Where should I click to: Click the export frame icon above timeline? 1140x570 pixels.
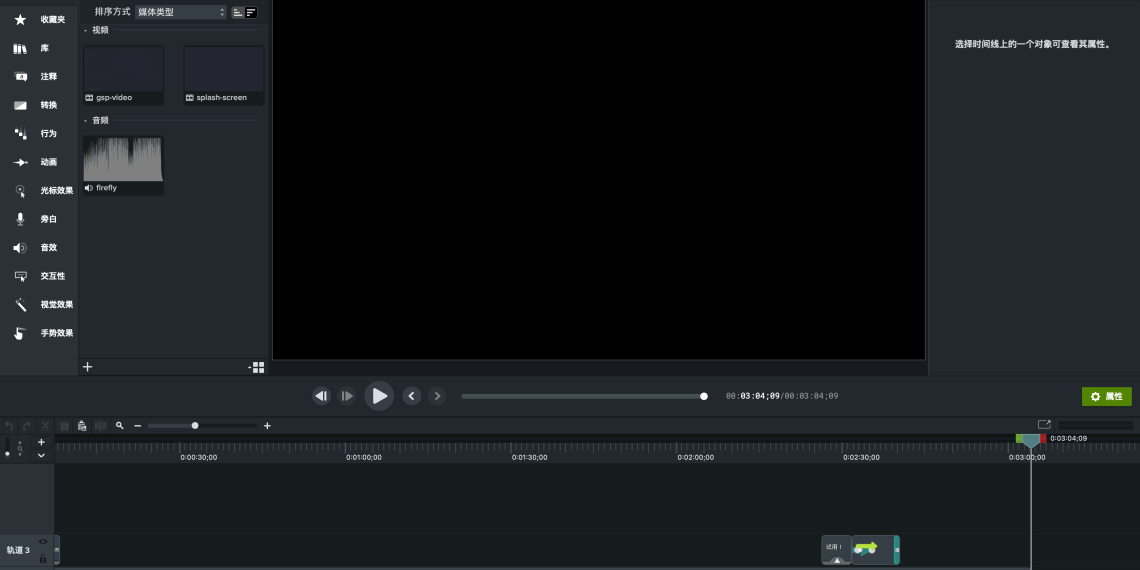1044,425
